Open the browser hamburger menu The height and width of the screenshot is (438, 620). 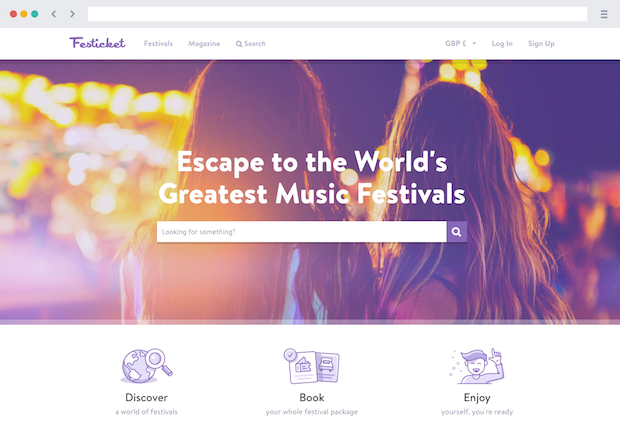click(604, 14)
